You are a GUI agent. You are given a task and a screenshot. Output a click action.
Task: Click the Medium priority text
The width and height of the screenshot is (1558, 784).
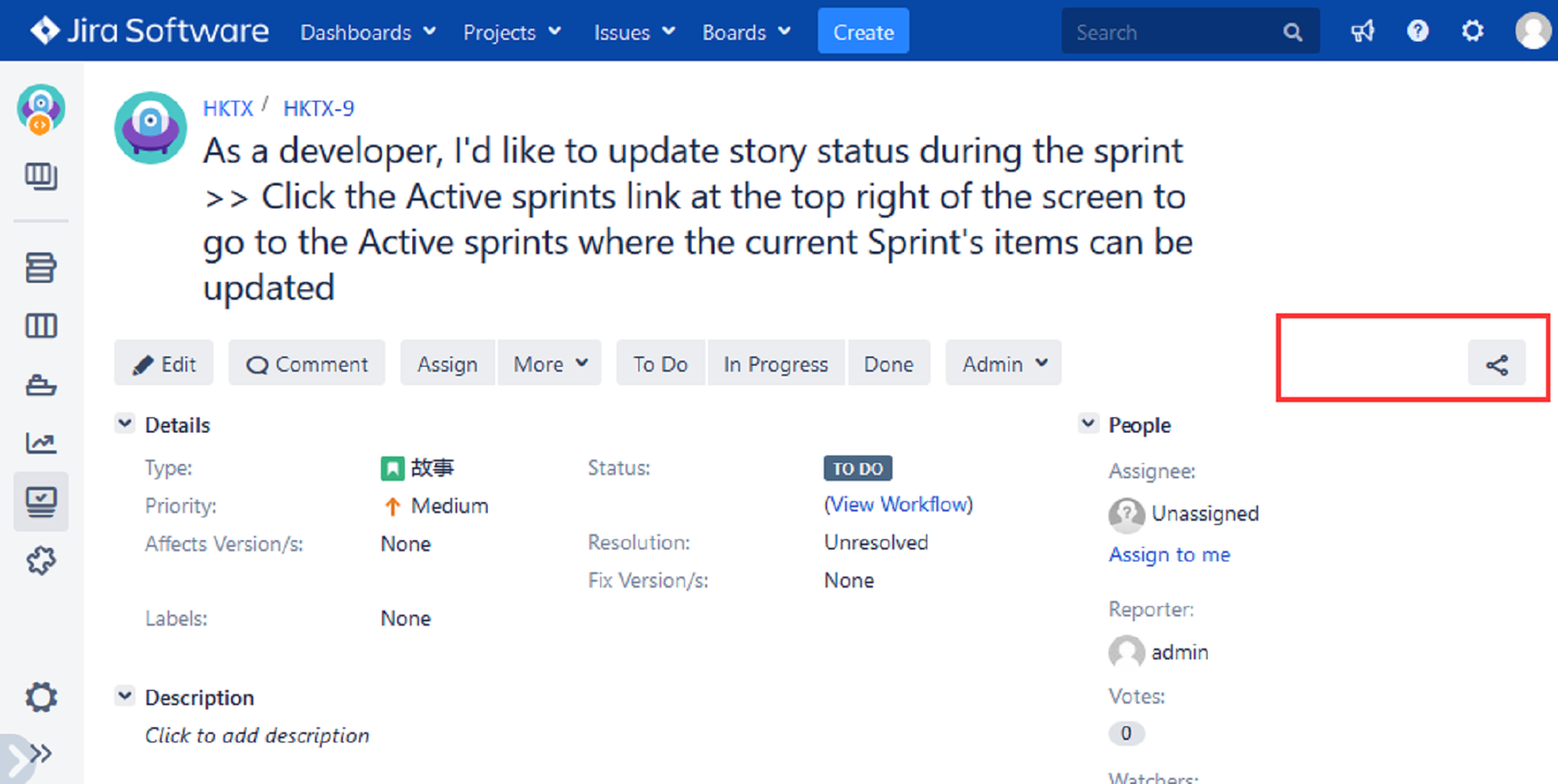point(450,506)
